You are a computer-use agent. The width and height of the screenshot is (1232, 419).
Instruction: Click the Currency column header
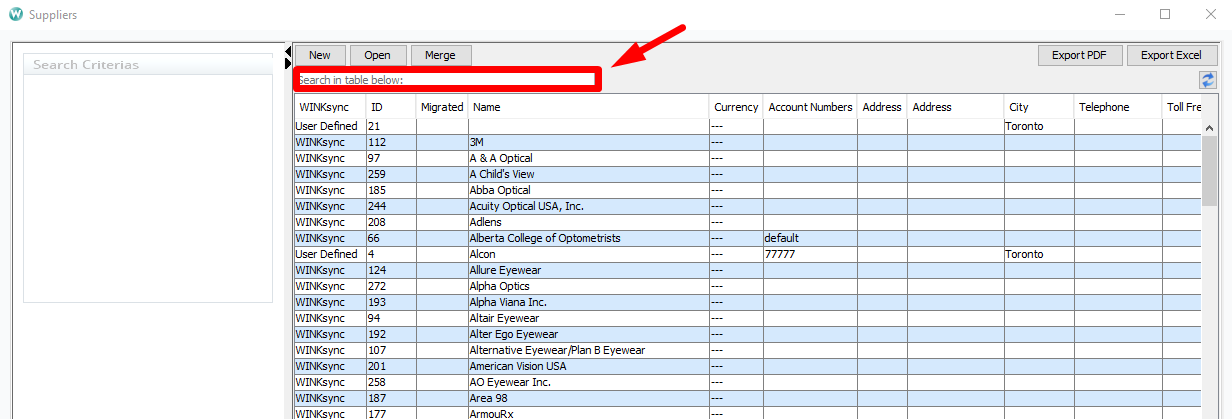click(736, 107)
